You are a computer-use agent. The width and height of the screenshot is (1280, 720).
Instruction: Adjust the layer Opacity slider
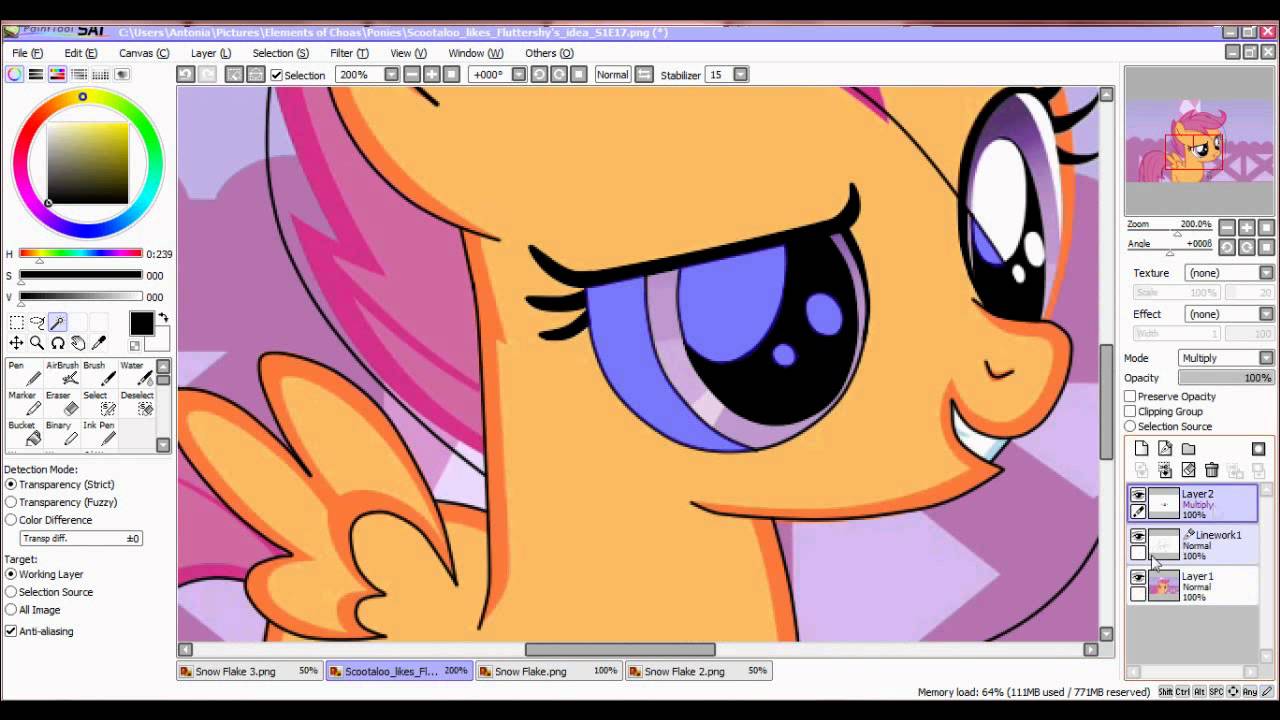1226,378
